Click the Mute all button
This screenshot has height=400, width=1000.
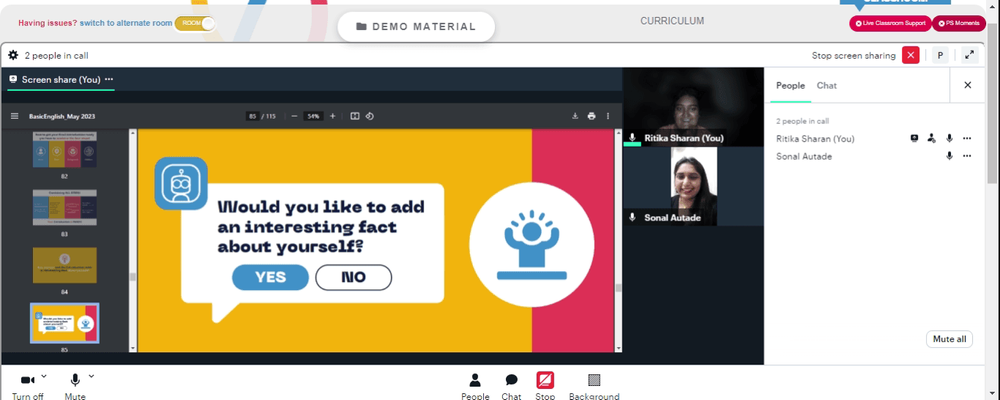pyautogui.click(x=949, y=339)
